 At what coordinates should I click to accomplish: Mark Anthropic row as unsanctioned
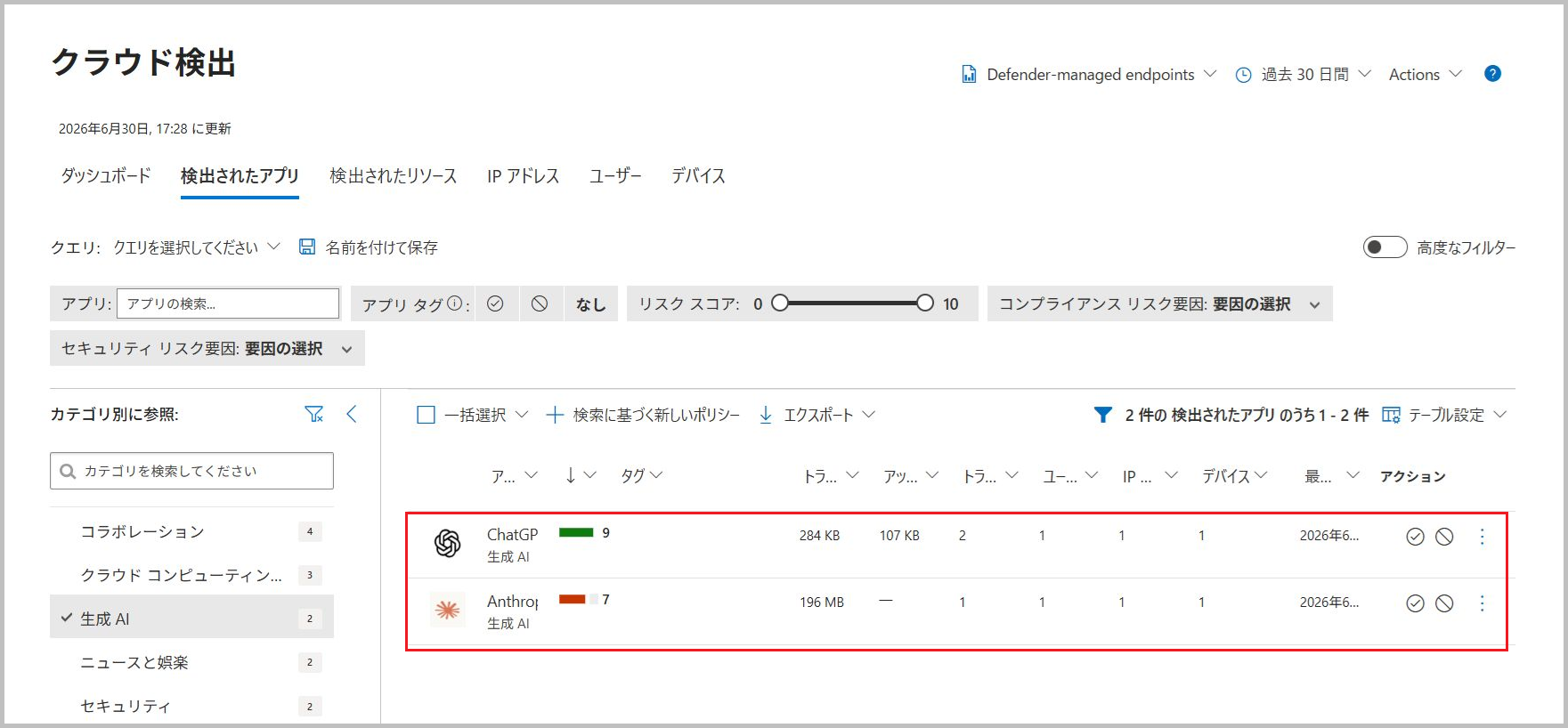[1444, 603]
